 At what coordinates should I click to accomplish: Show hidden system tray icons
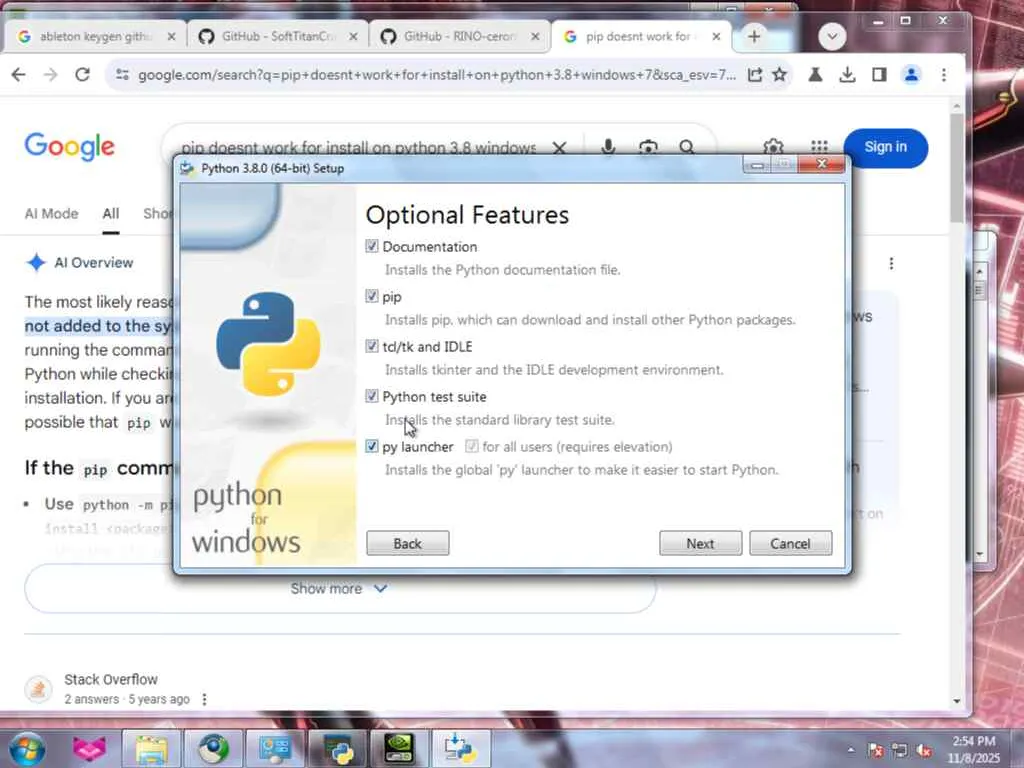(850, 750)
